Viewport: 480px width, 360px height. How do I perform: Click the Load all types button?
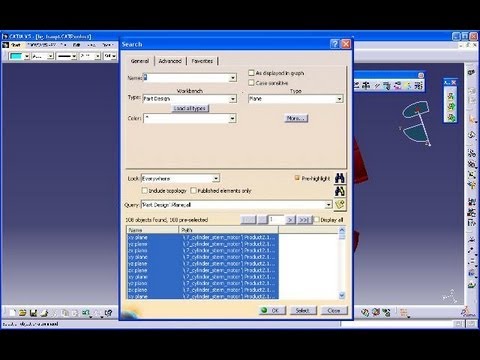tap(190, 108)
